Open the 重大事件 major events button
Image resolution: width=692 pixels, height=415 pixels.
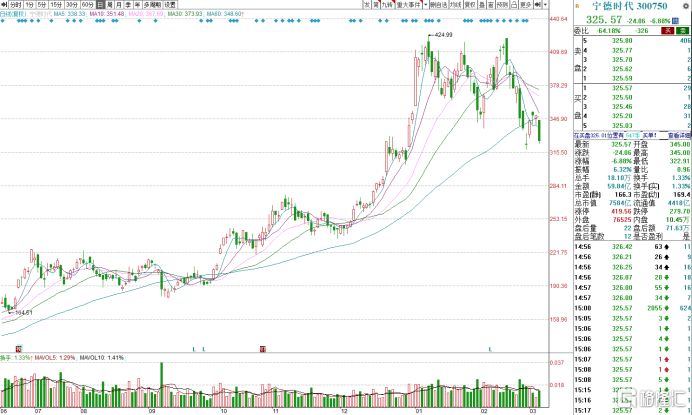(409, 4)
